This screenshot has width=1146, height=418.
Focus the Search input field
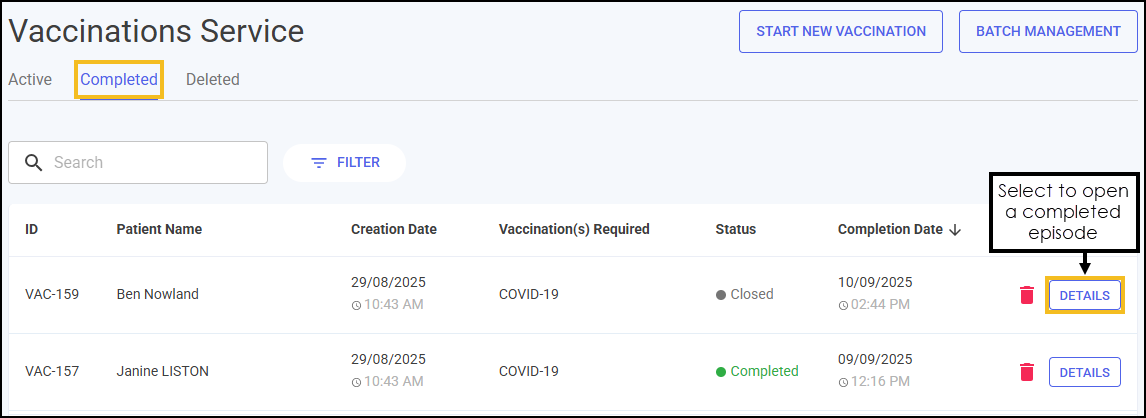(x=138, y=162)
